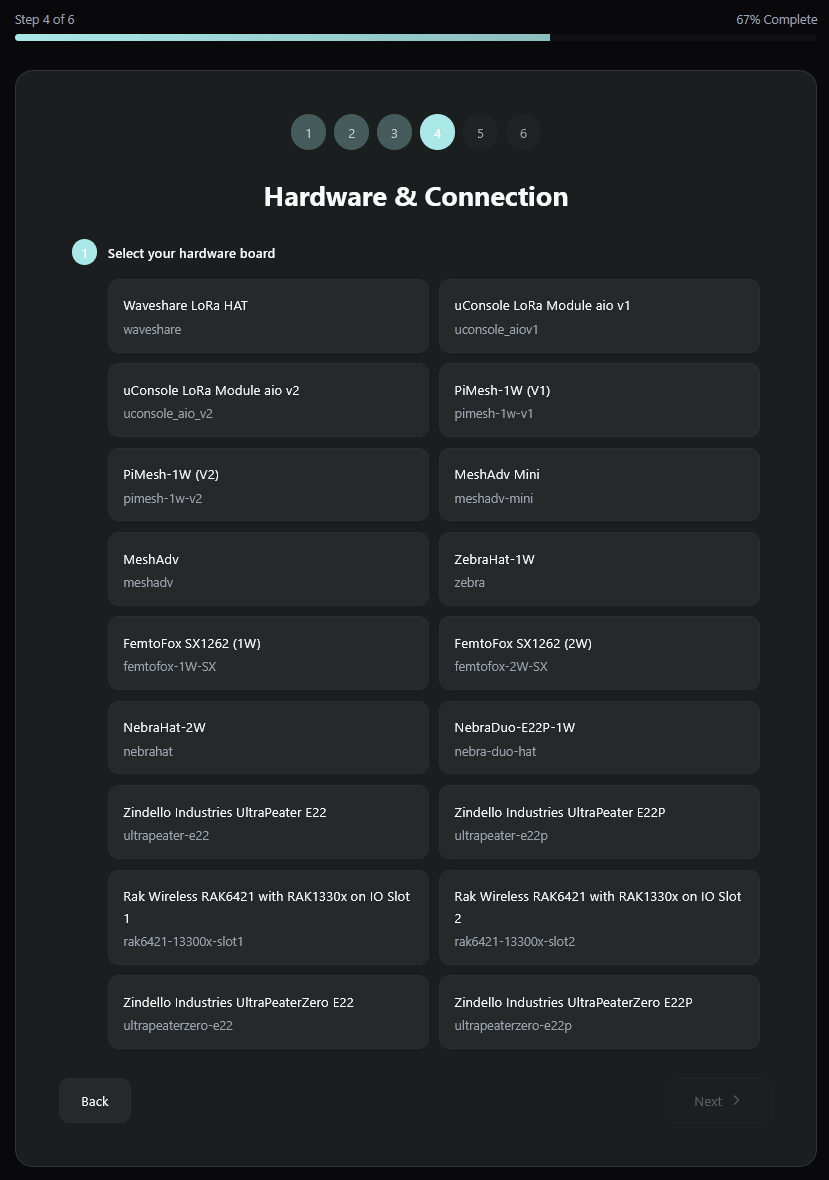Select the Waveshare LoRa HAT board
This screenshot has height=1180, width=829.
tap(268, 316)
